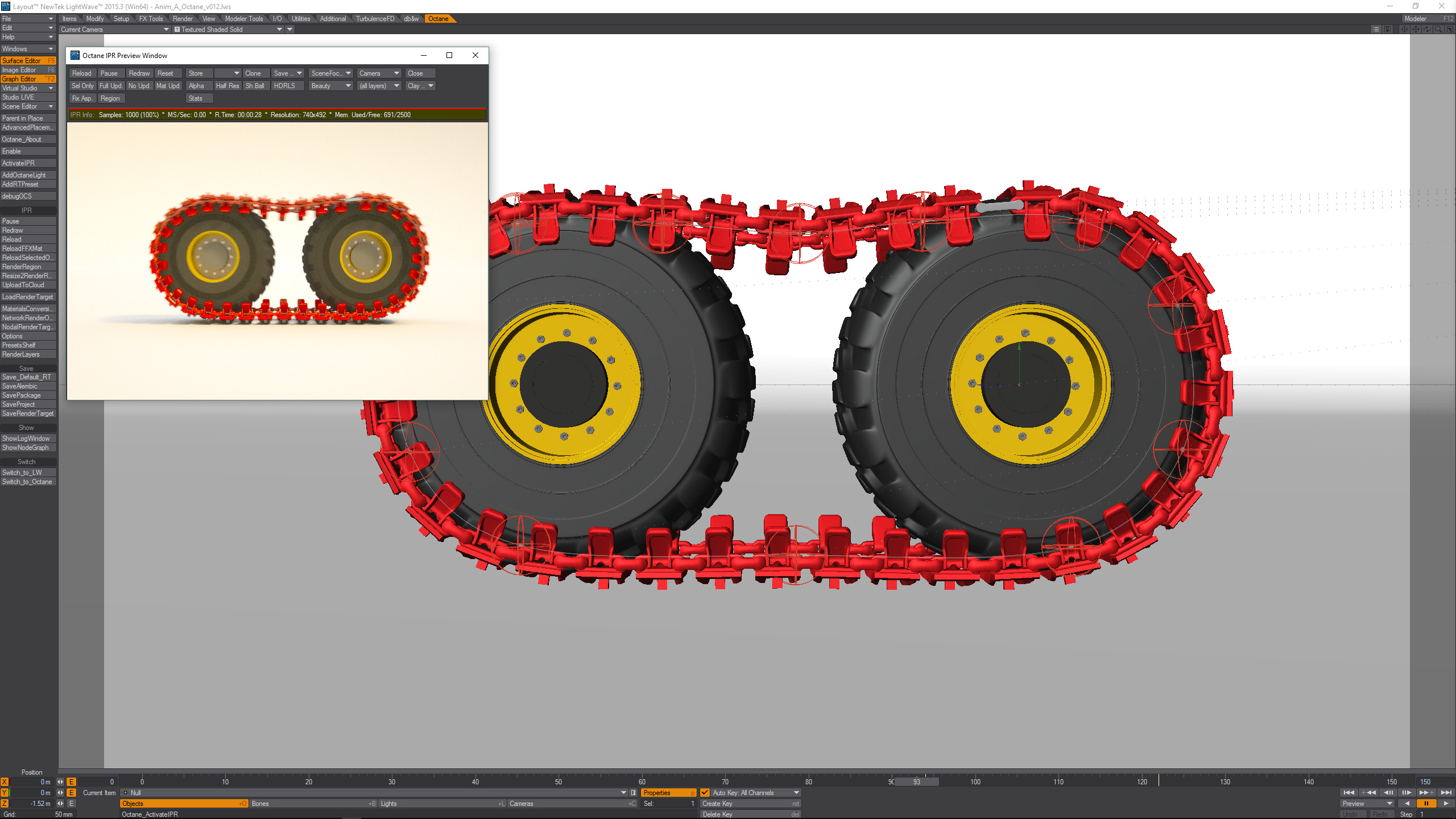Click the Reload button in IPR window
Viewport: 1456px width, 819px height.
81,73
